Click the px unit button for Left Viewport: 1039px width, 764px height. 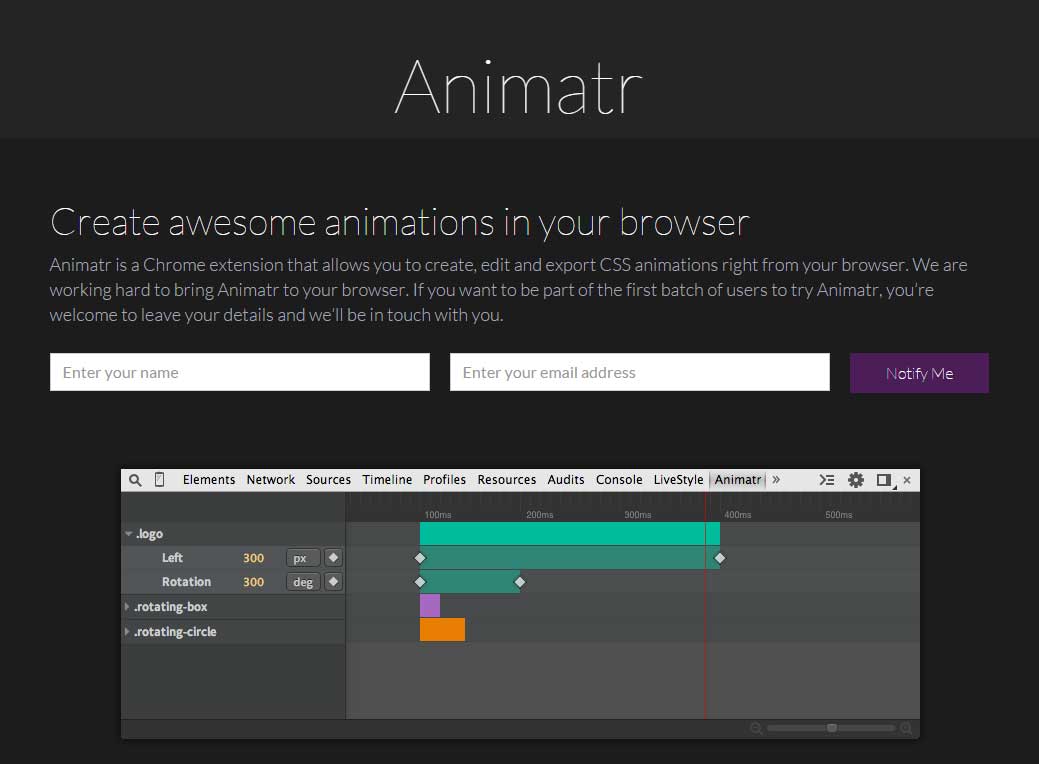click(x=302, y=557)
